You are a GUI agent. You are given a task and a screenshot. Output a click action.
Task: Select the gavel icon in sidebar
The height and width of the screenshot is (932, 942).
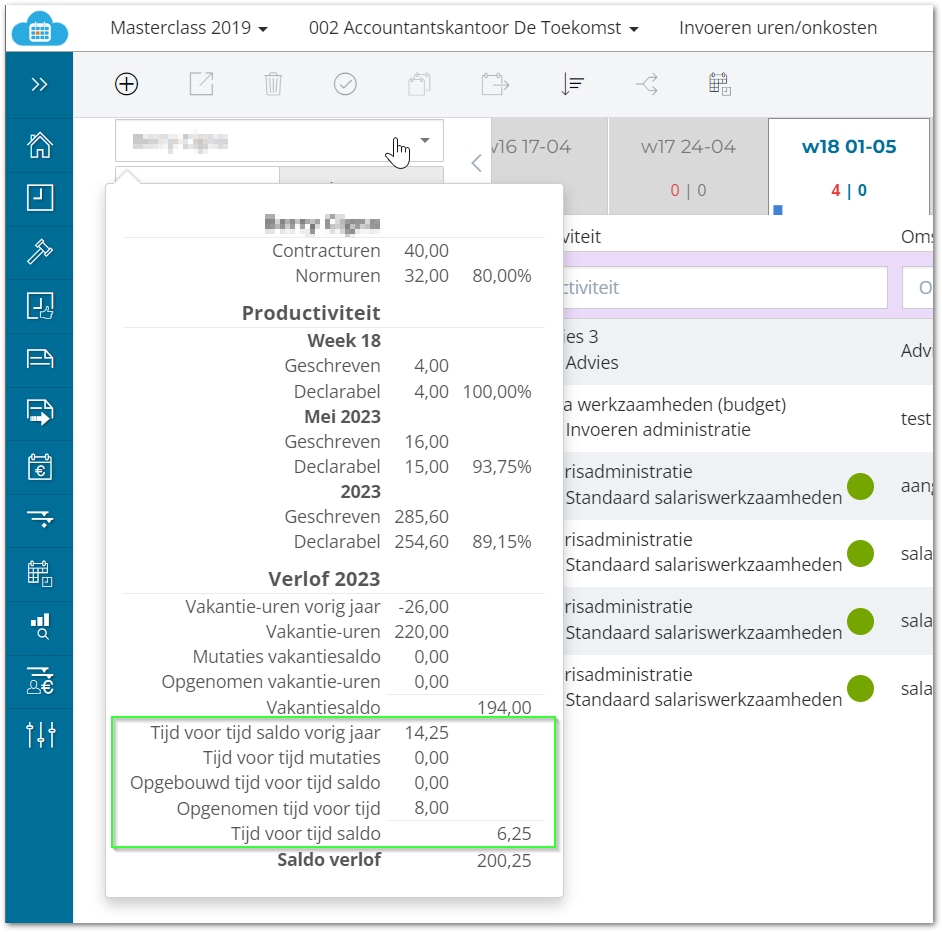pyautogui.click(x=39, y=251)
